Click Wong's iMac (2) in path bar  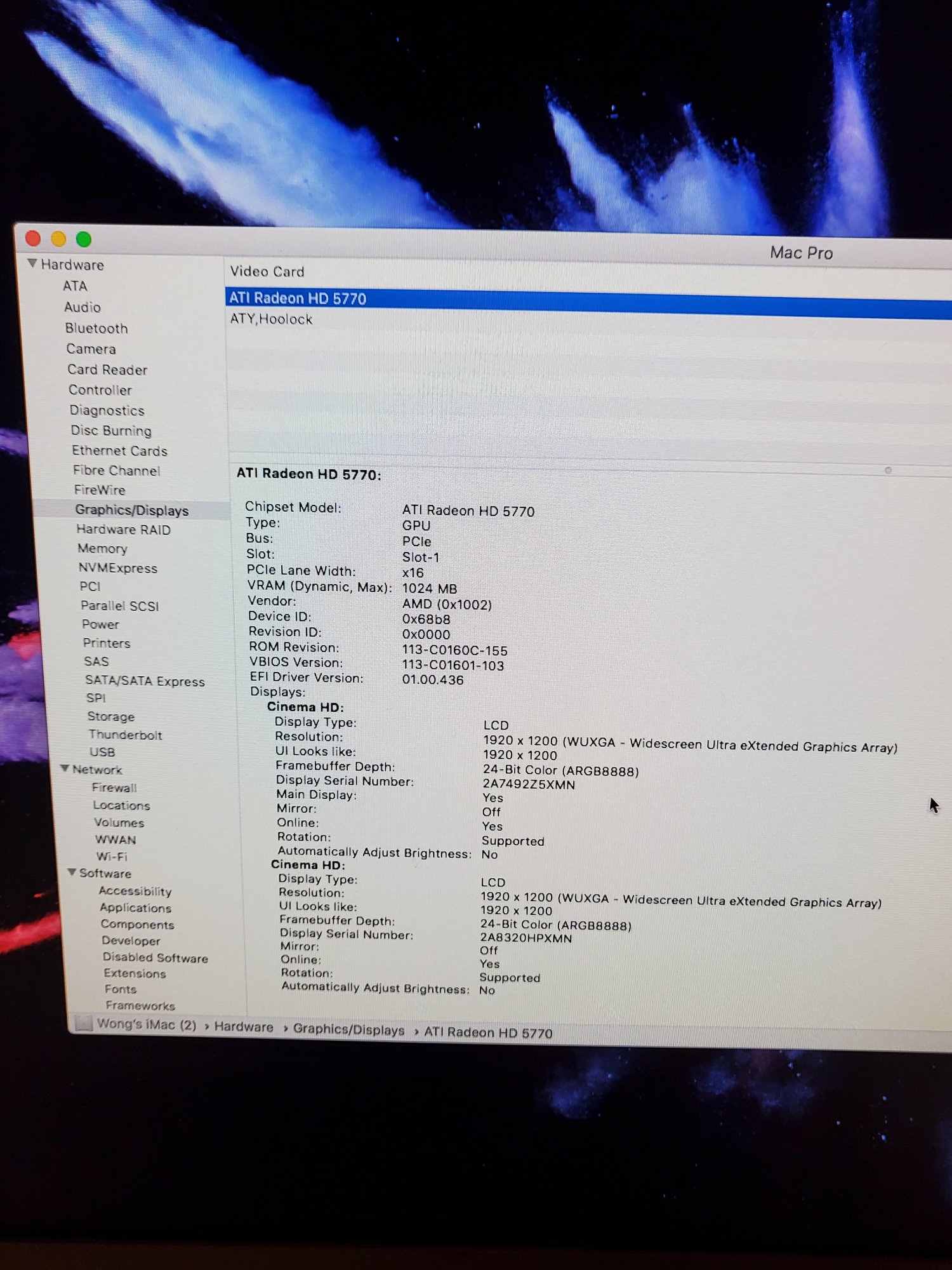(147, 1024)
